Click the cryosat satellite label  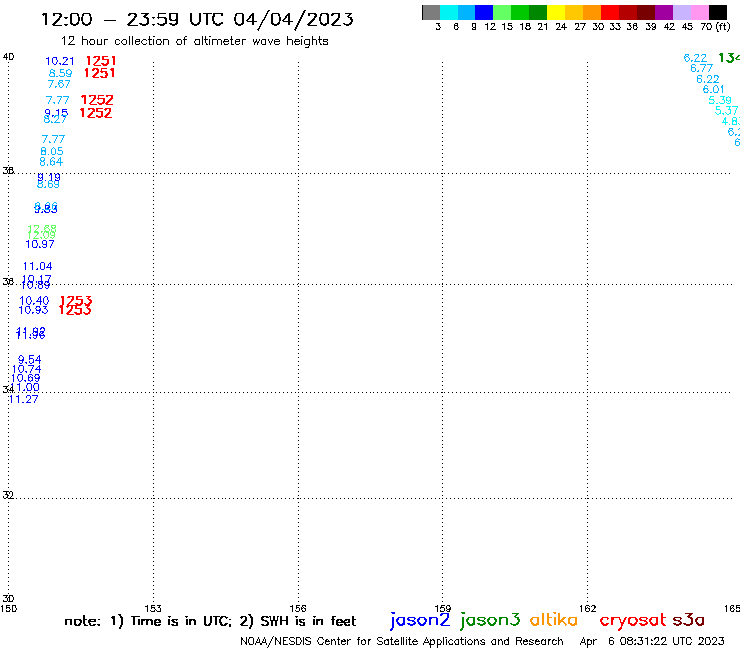click(x=633, y=620)
